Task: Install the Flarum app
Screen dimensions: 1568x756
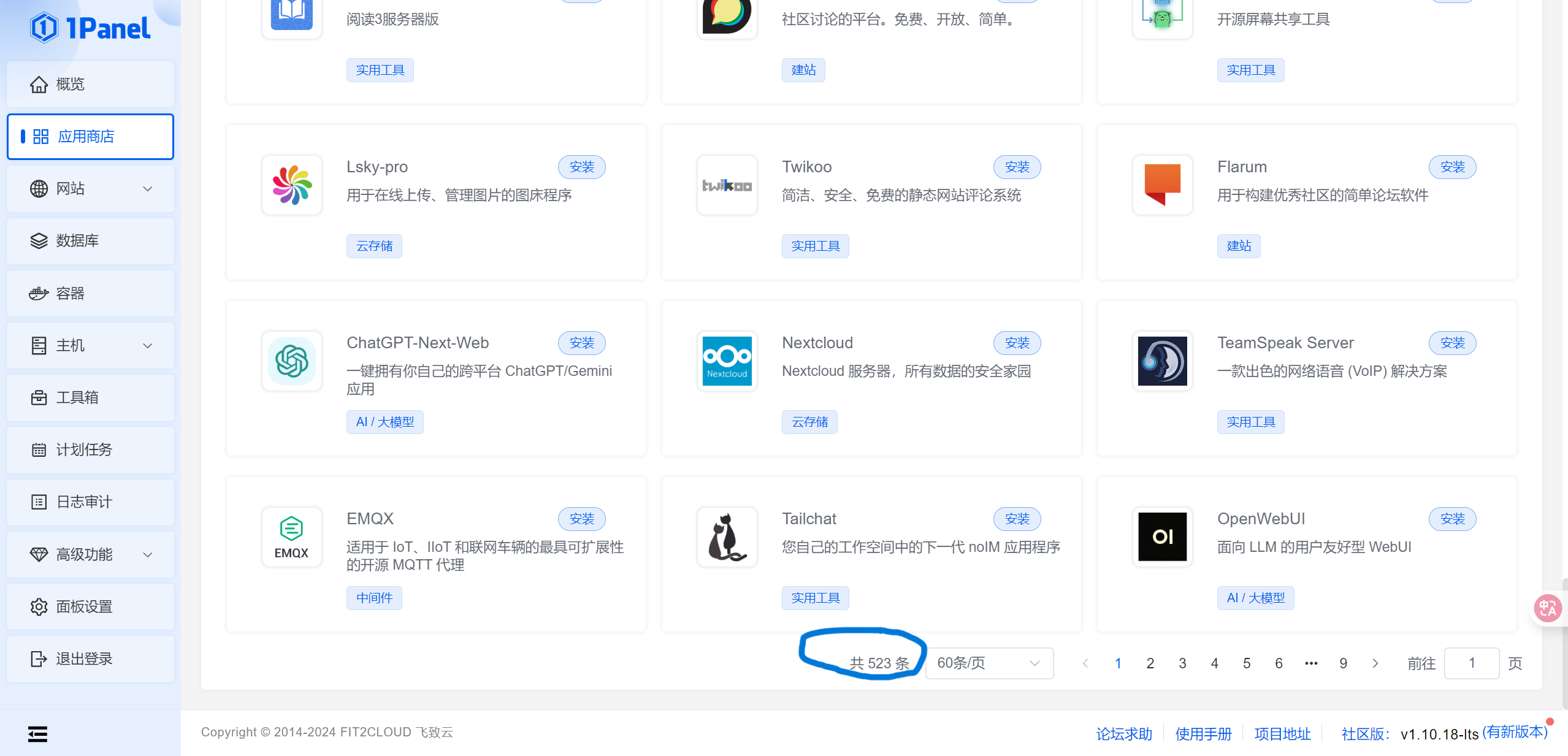Action: (1452, 167)
